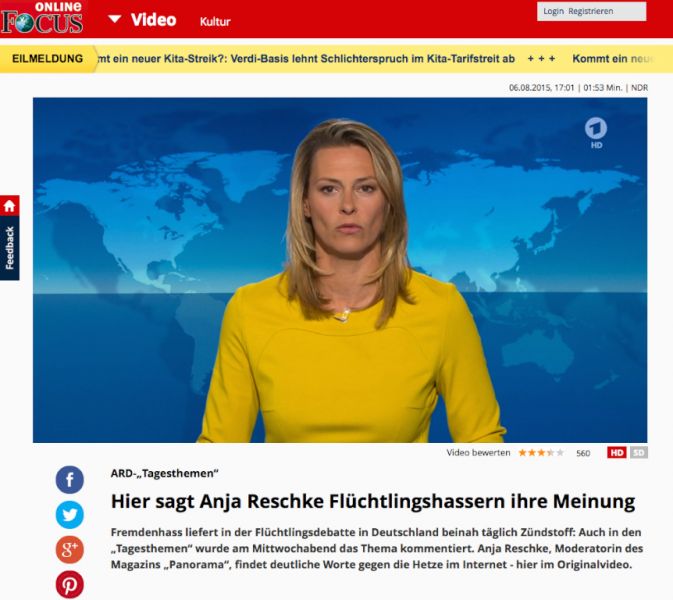Share the video on Google Plus
The image size is (673, 600).
click(70, 550)
